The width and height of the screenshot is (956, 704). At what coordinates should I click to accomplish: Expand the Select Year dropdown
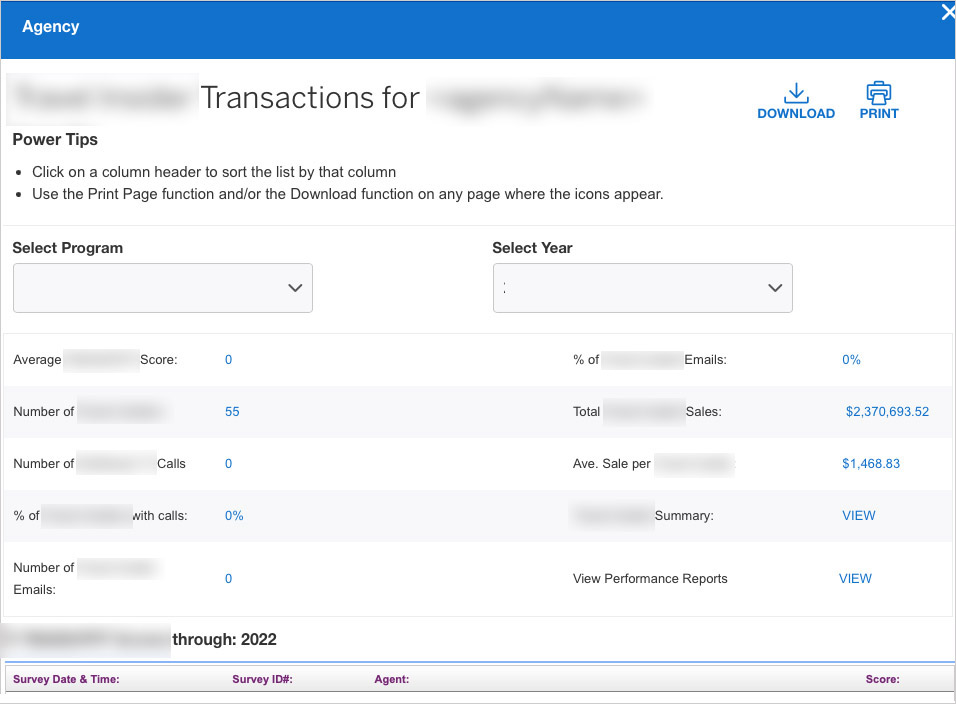pos(643,288)
